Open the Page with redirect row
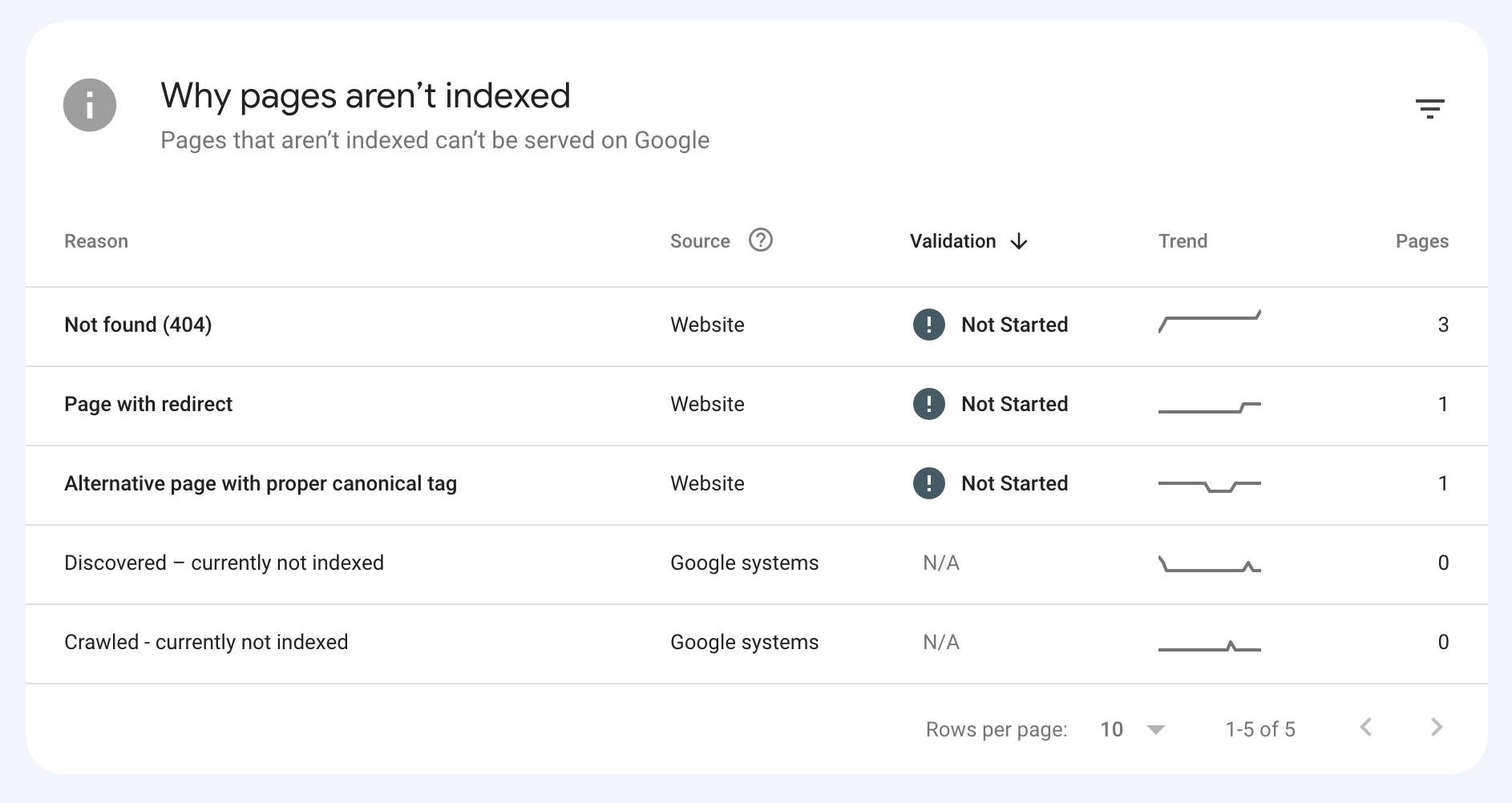The width and height of the screenshot is (1512, 803). click(756, 406)
